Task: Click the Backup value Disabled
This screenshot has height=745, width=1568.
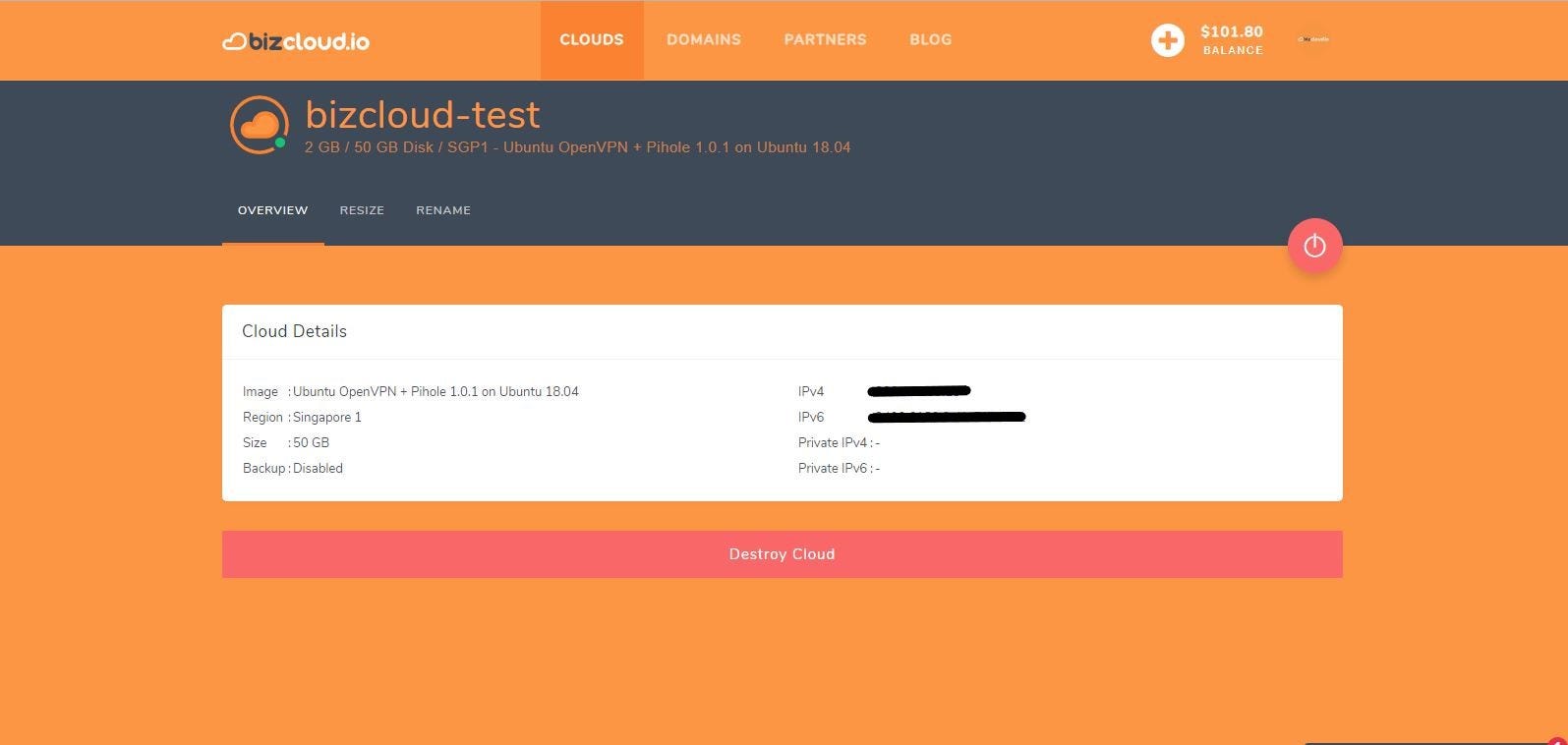Action: pos(318,468)
